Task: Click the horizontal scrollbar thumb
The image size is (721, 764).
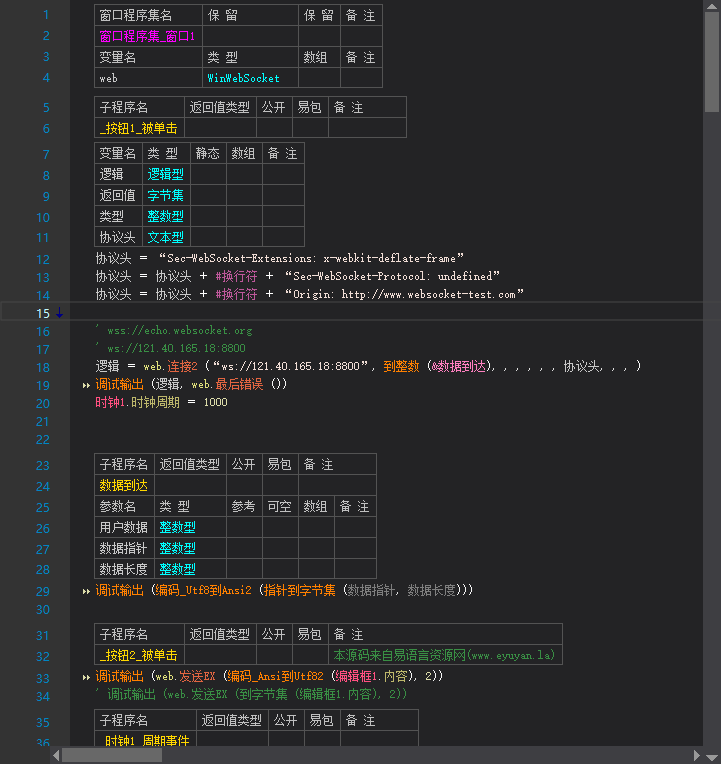Action: click(x=112, y=755)
